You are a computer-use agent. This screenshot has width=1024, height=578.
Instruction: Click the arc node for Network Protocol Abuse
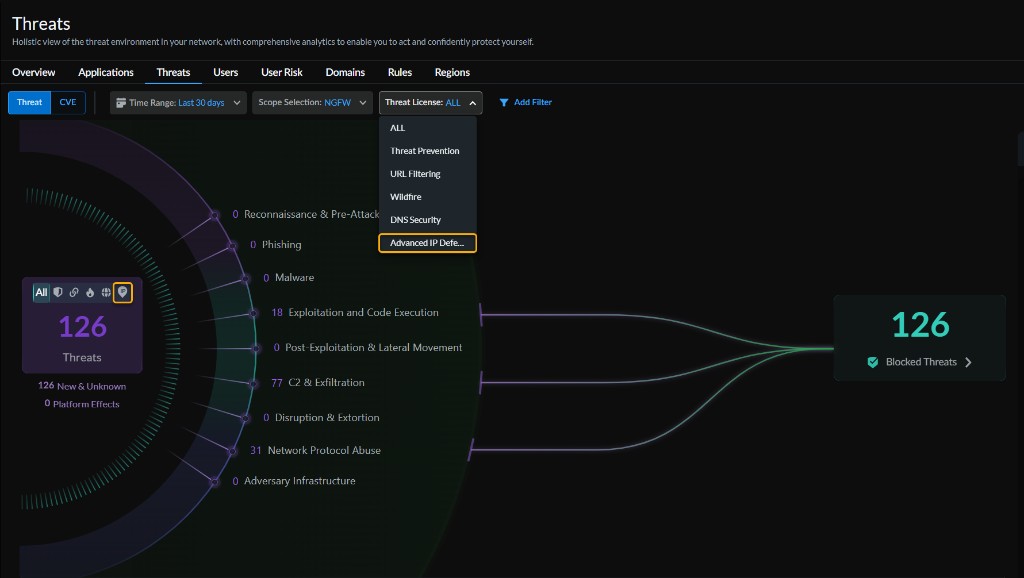(x=232, y=451)
